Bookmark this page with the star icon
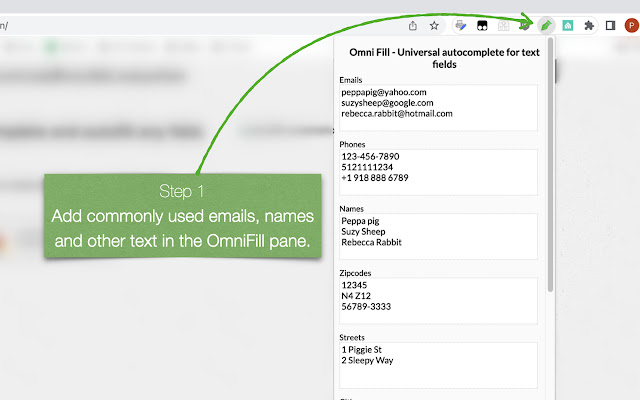The width and height of the screenshot is (640, 400). [x=434, y=26]
